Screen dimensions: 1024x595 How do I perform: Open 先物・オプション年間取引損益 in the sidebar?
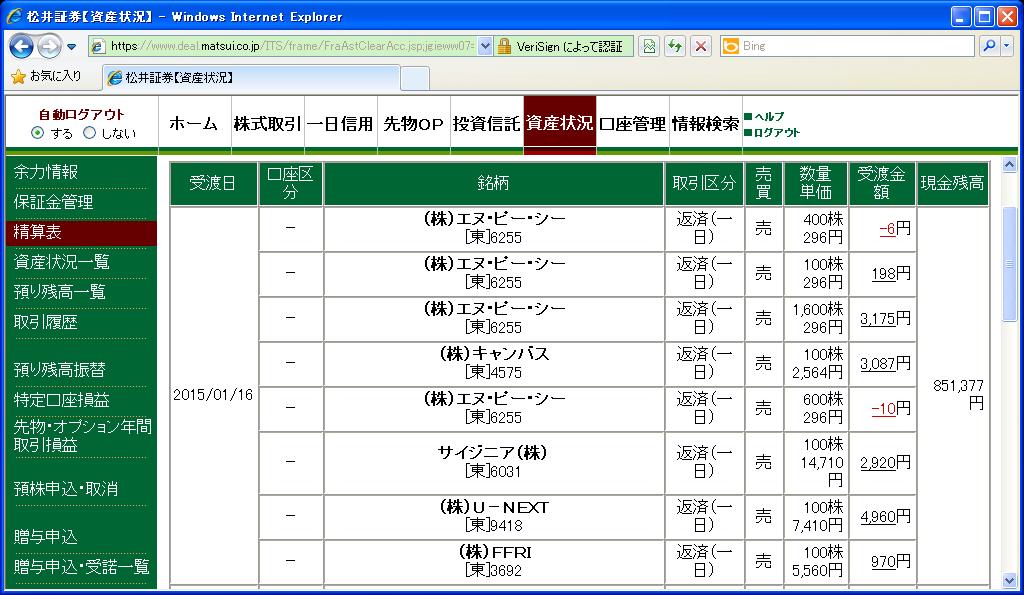[x=82, y=436]
